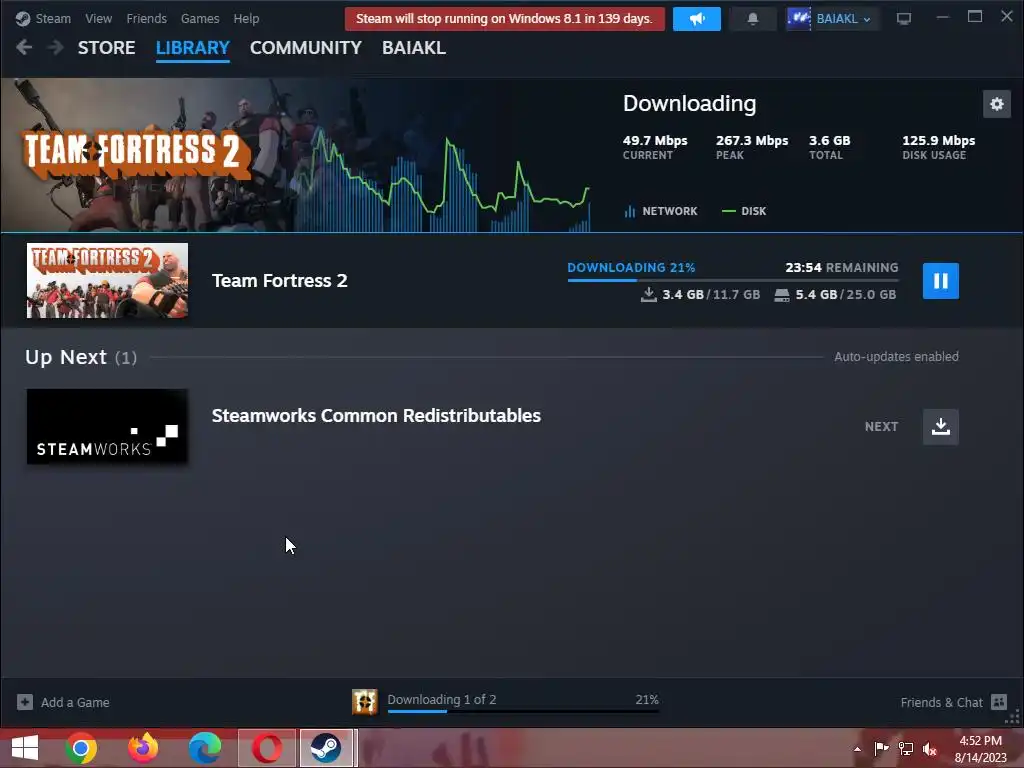Viewport: 1024px width, 768px height.
Task: Click the Team Fortress 2 thumbnail
Action: [x=107, y=281]
